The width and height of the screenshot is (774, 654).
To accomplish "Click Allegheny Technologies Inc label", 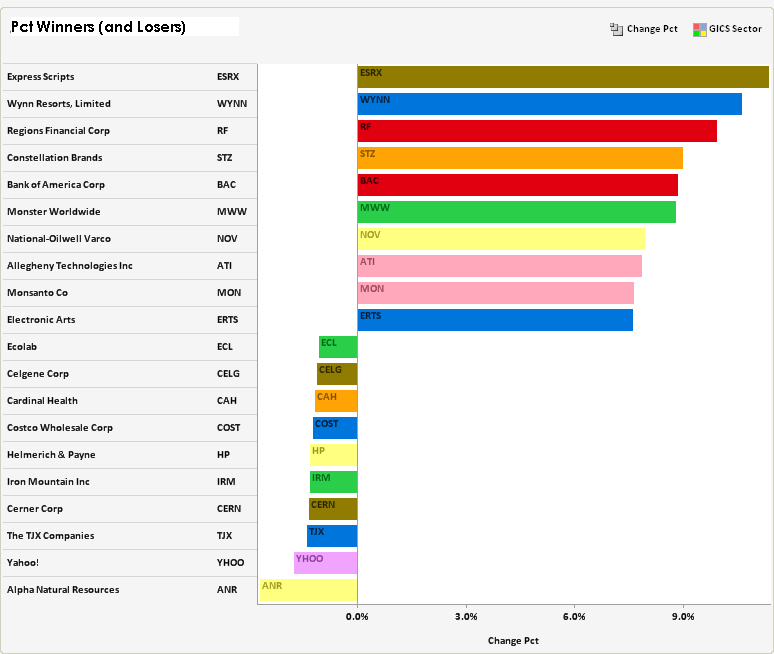I will pyautogui.click(x=70, y=266).
